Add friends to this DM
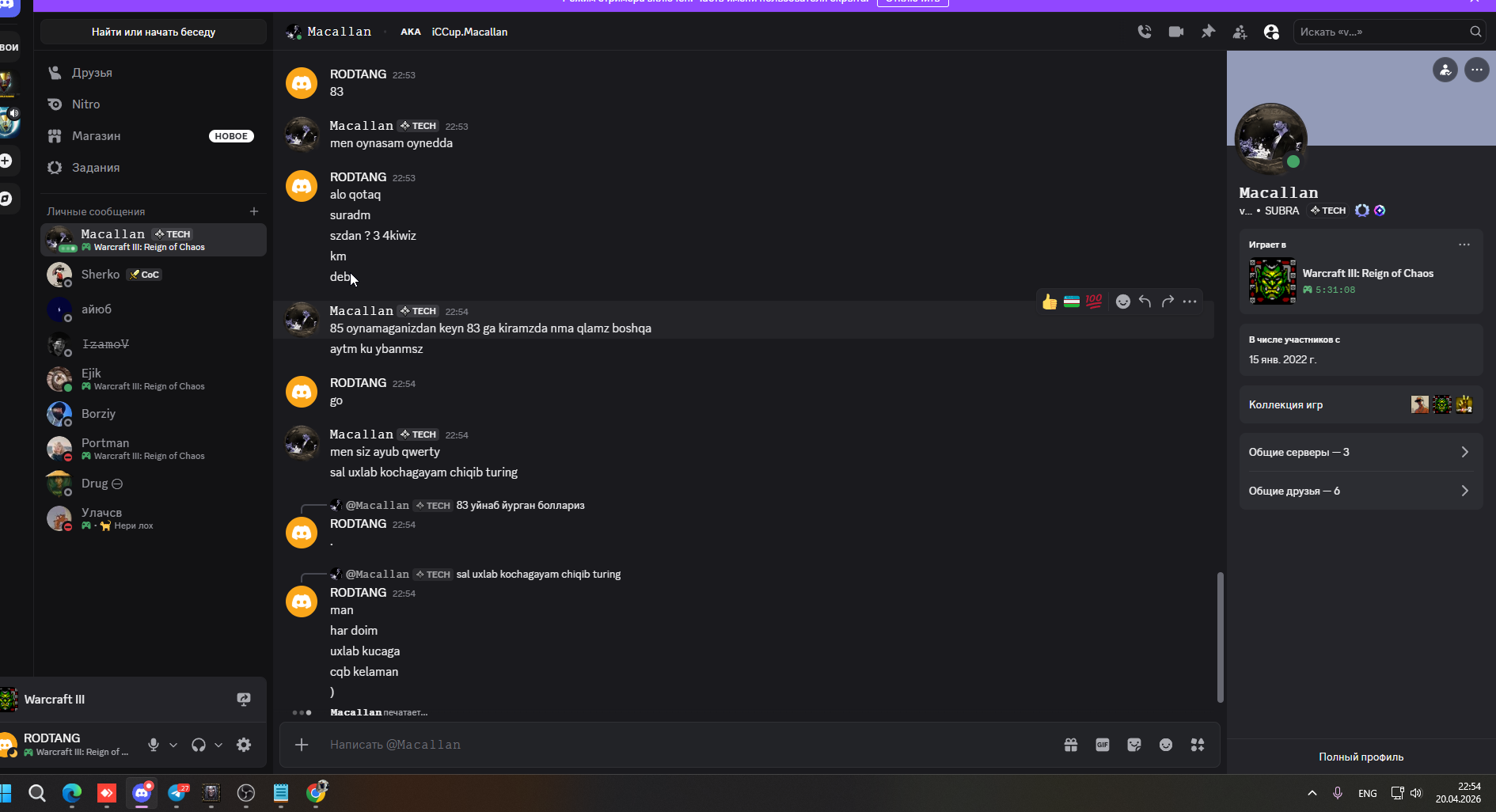 (1240, 32)
